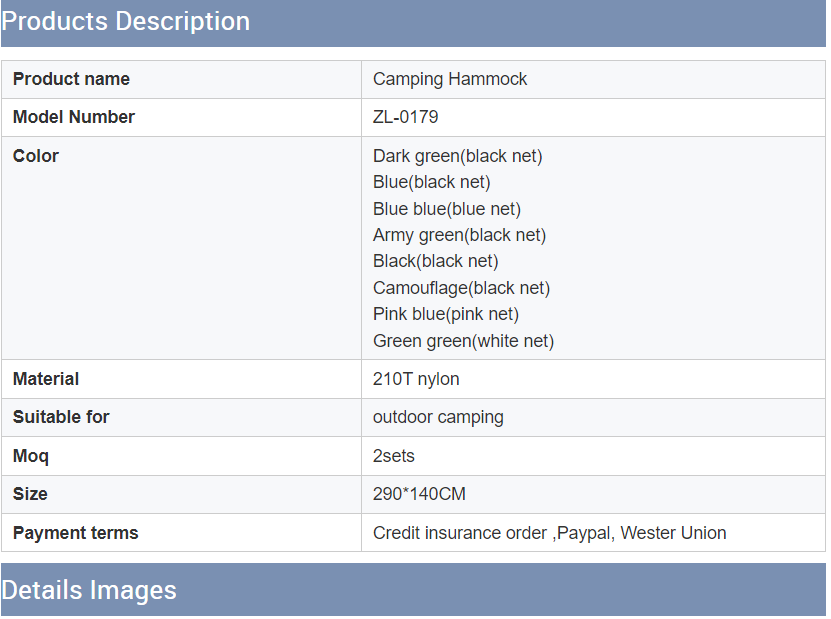Image resolution: width=831 pixels, height=619 pixels.
Task: Click the Pink blue(pink net) entry
Action: [x=445, y=314]
